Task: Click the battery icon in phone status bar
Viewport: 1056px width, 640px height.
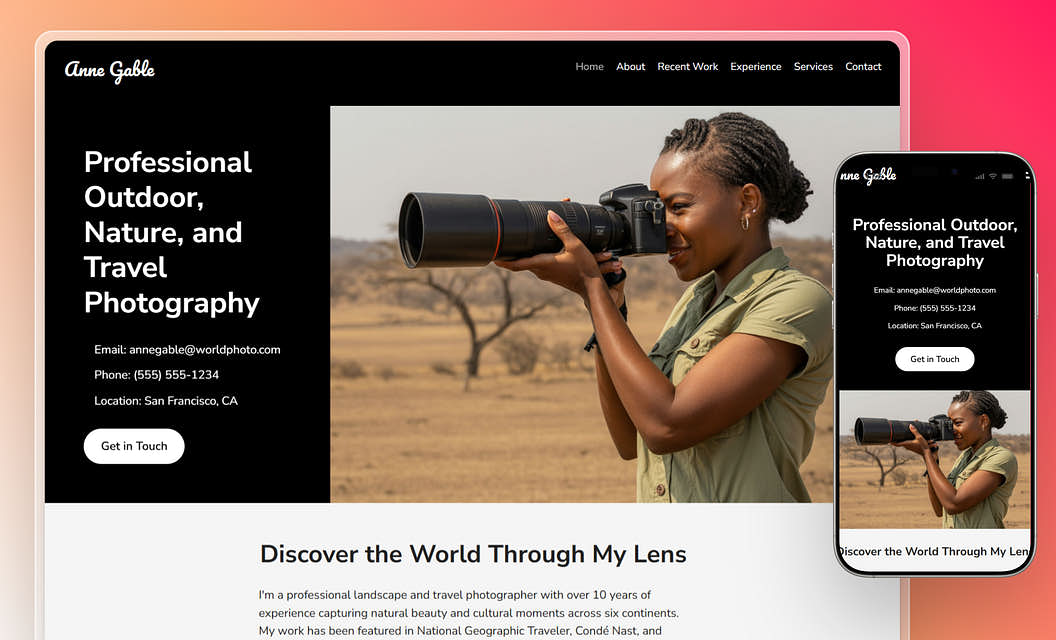Action: (1006, 176)
